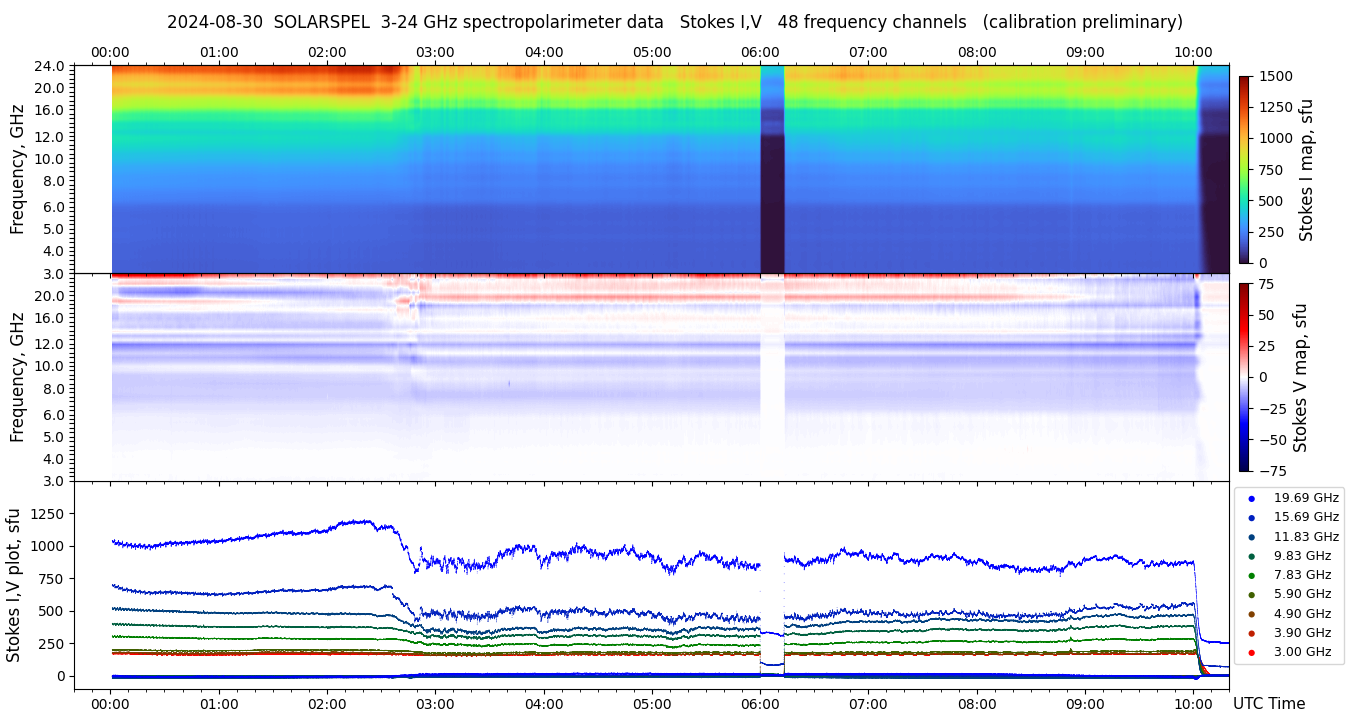Click the 4.90 GHz legend marker dot
The width and height of the screenshot is (1350, 725).
(x=1251, y=614)
